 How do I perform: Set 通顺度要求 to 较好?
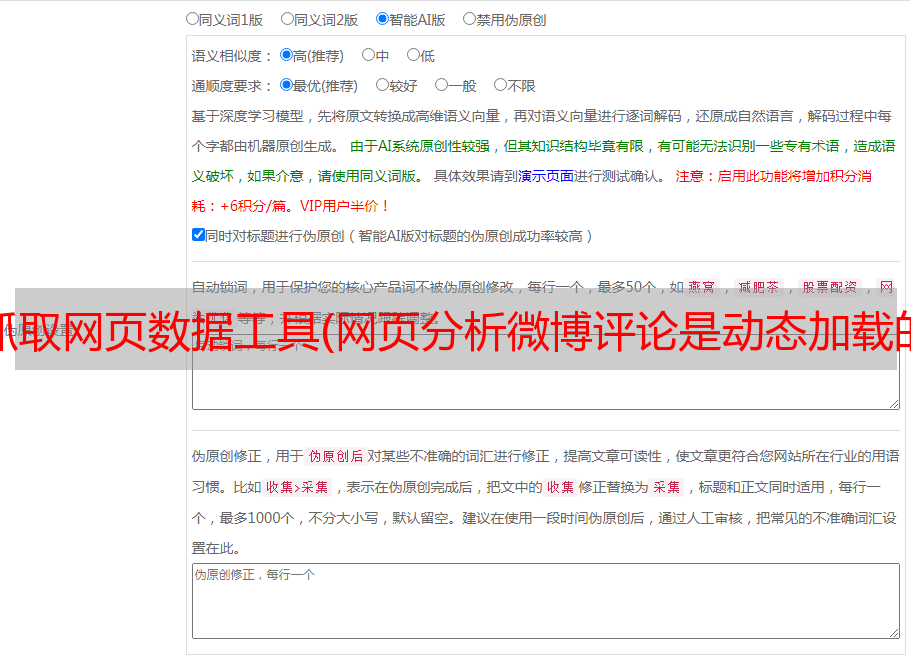382,85
